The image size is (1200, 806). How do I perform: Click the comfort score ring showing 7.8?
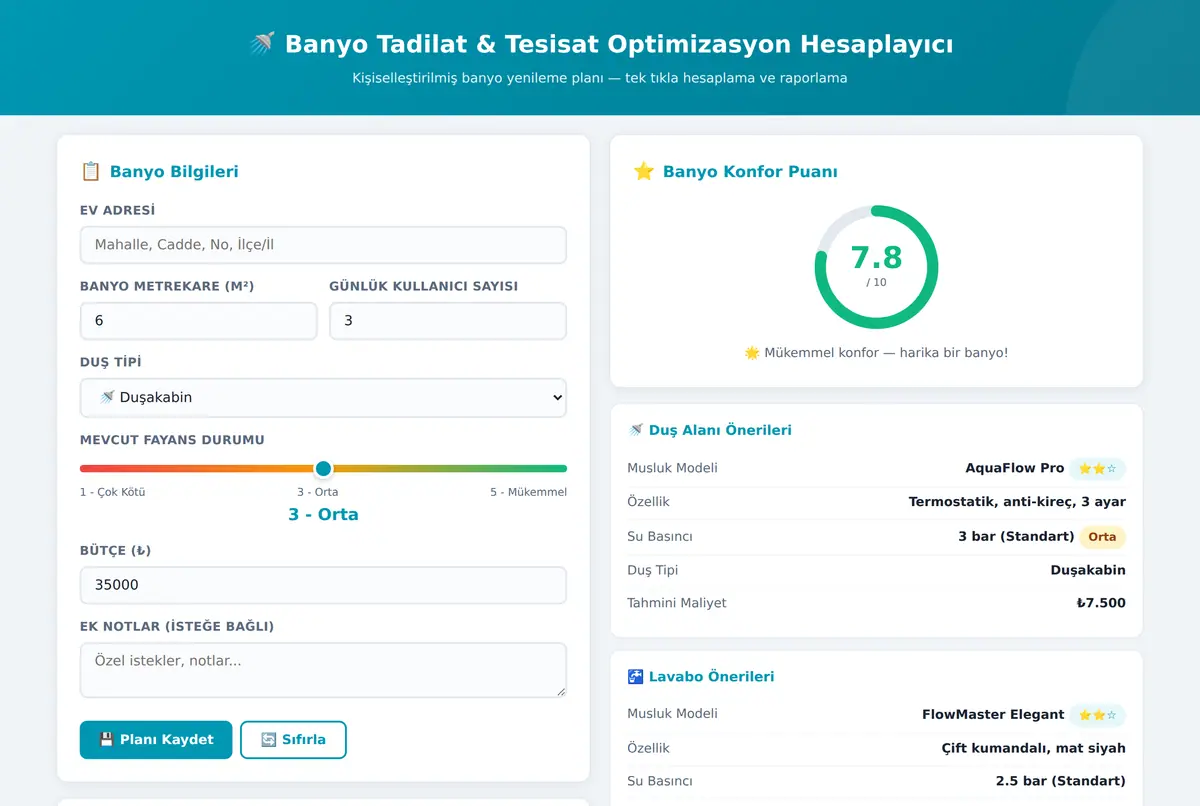point(876,267)
